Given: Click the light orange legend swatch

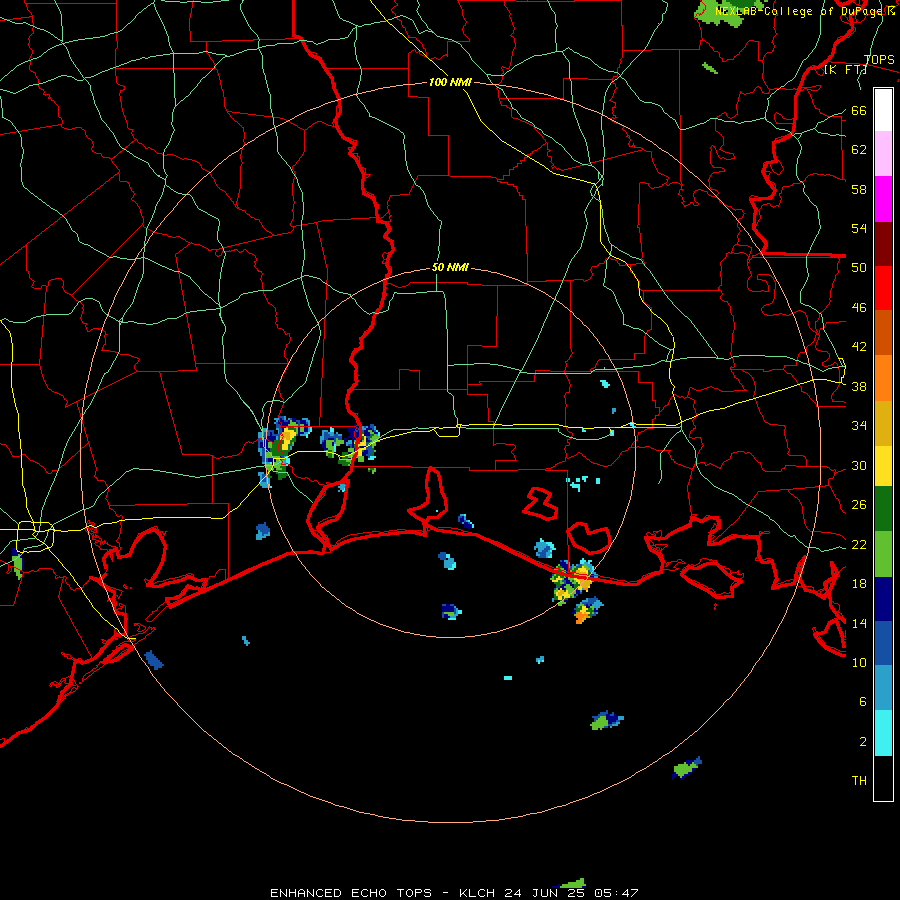Looking at the screenshot, I should 883,378.
